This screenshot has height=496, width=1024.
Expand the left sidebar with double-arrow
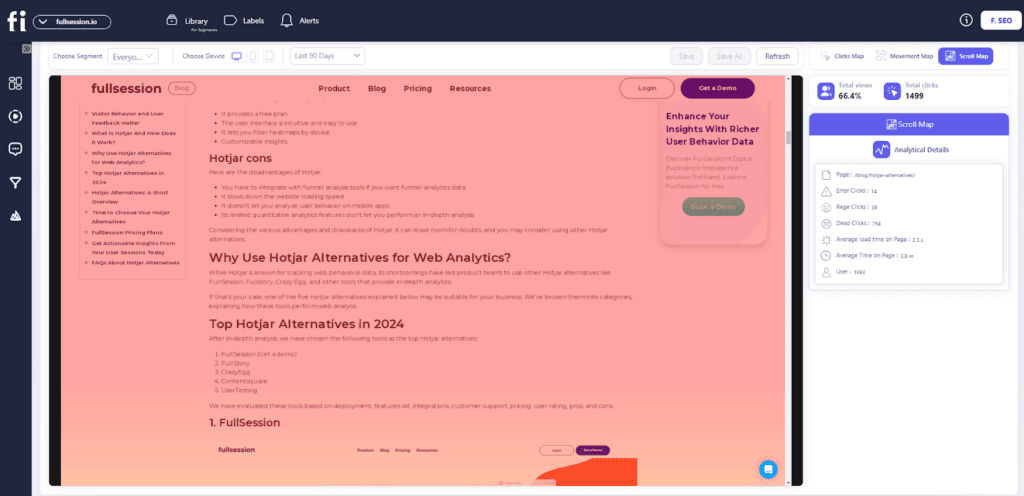[27, 49]
